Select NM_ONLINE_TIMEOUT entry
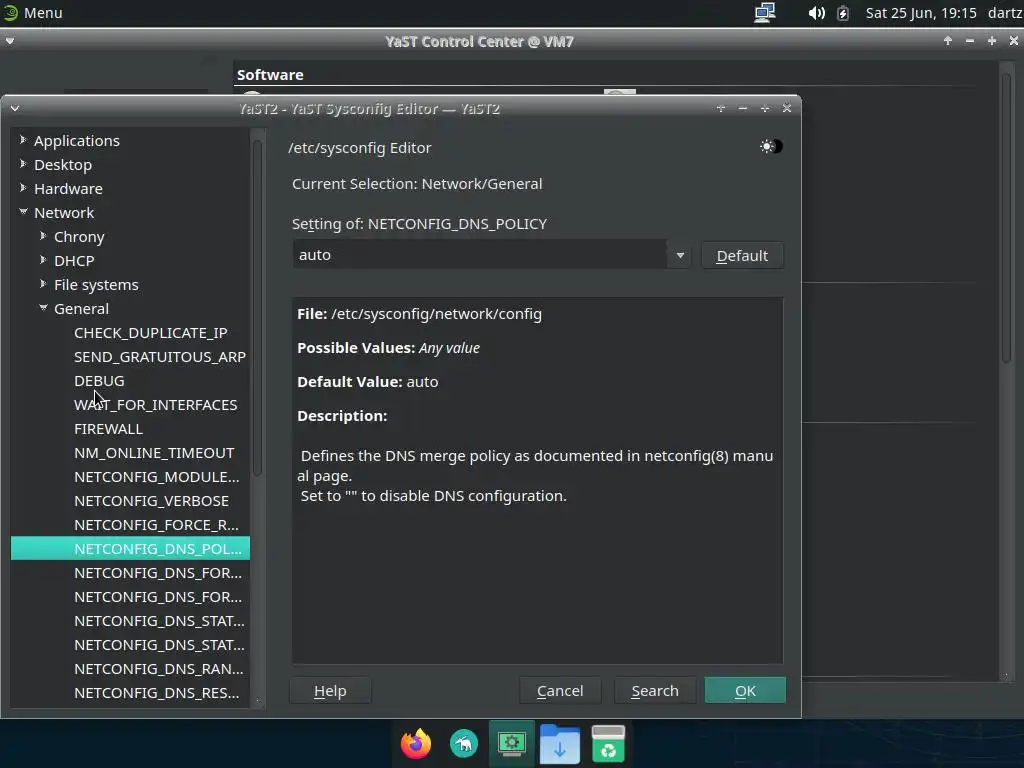This screenshot has height=768, width=1024. 154,453
